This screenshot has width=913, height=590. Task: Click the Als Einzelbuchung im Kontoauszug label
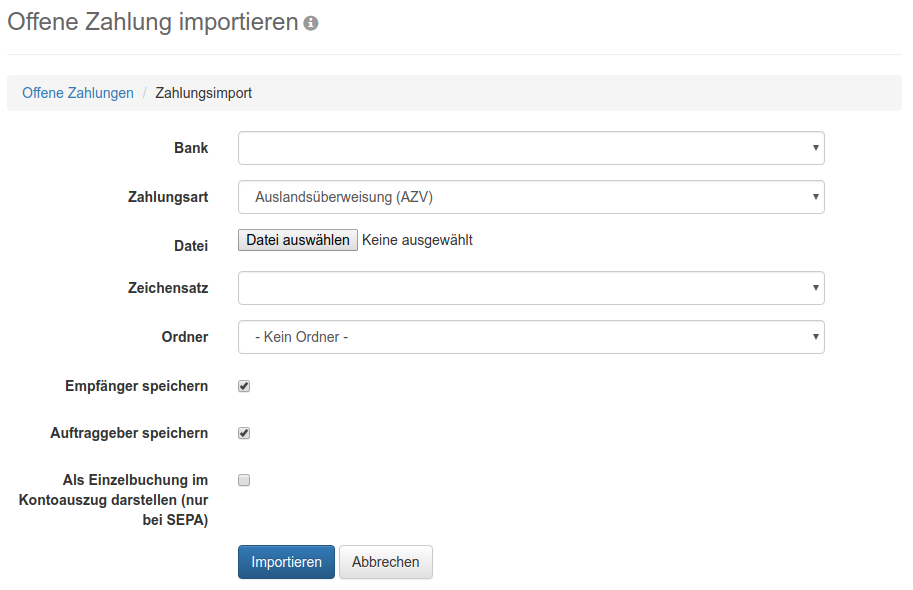113,500
